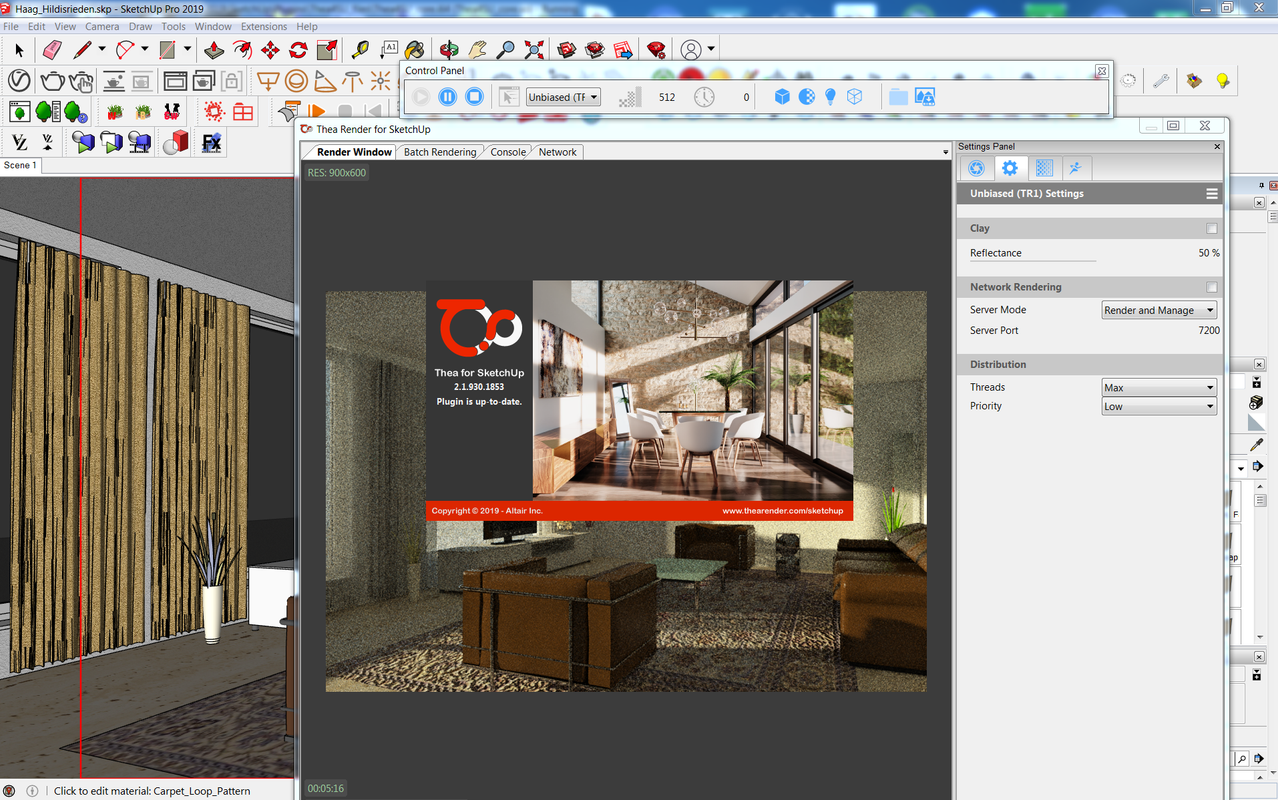Switch to the Batch Rendering tab
The image size is (1278, 800).
coord(439,152)
